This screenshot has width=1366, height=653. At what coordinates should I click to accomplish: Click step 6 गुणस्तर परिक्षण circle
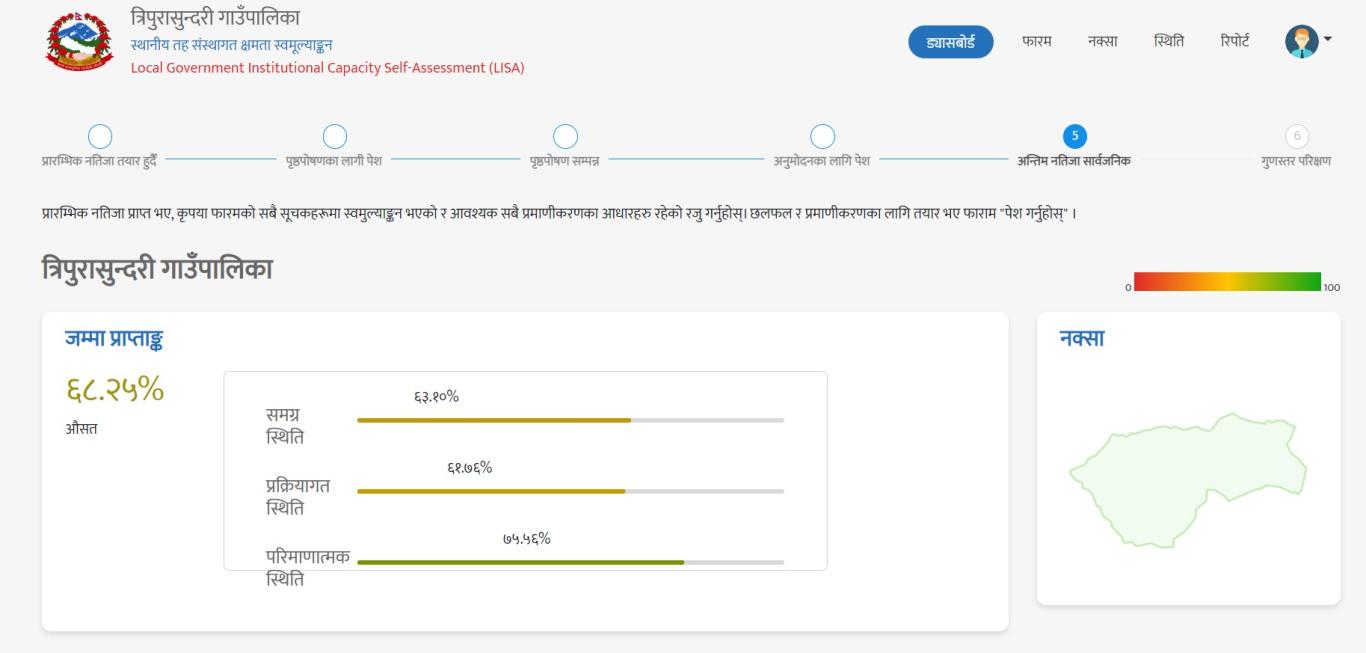click(x=1297, y=136)
